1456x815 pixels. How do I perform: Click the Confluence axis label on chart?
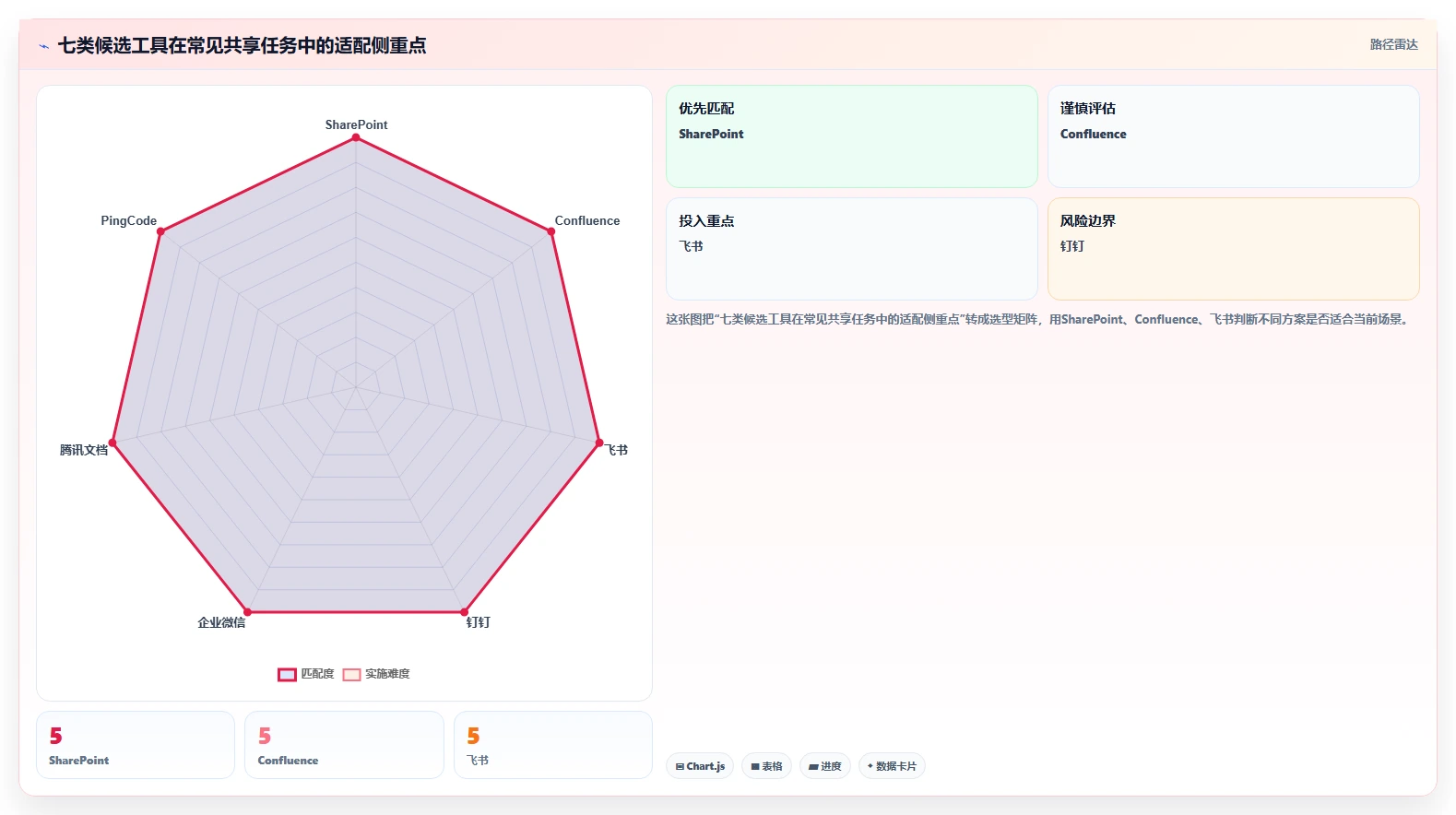coord(587,220)
